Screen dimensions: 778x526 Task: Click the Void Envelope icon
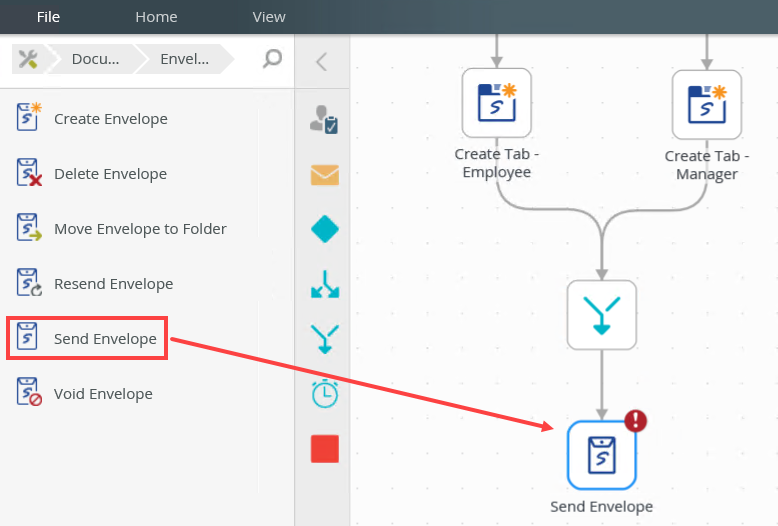pos(28,392)
